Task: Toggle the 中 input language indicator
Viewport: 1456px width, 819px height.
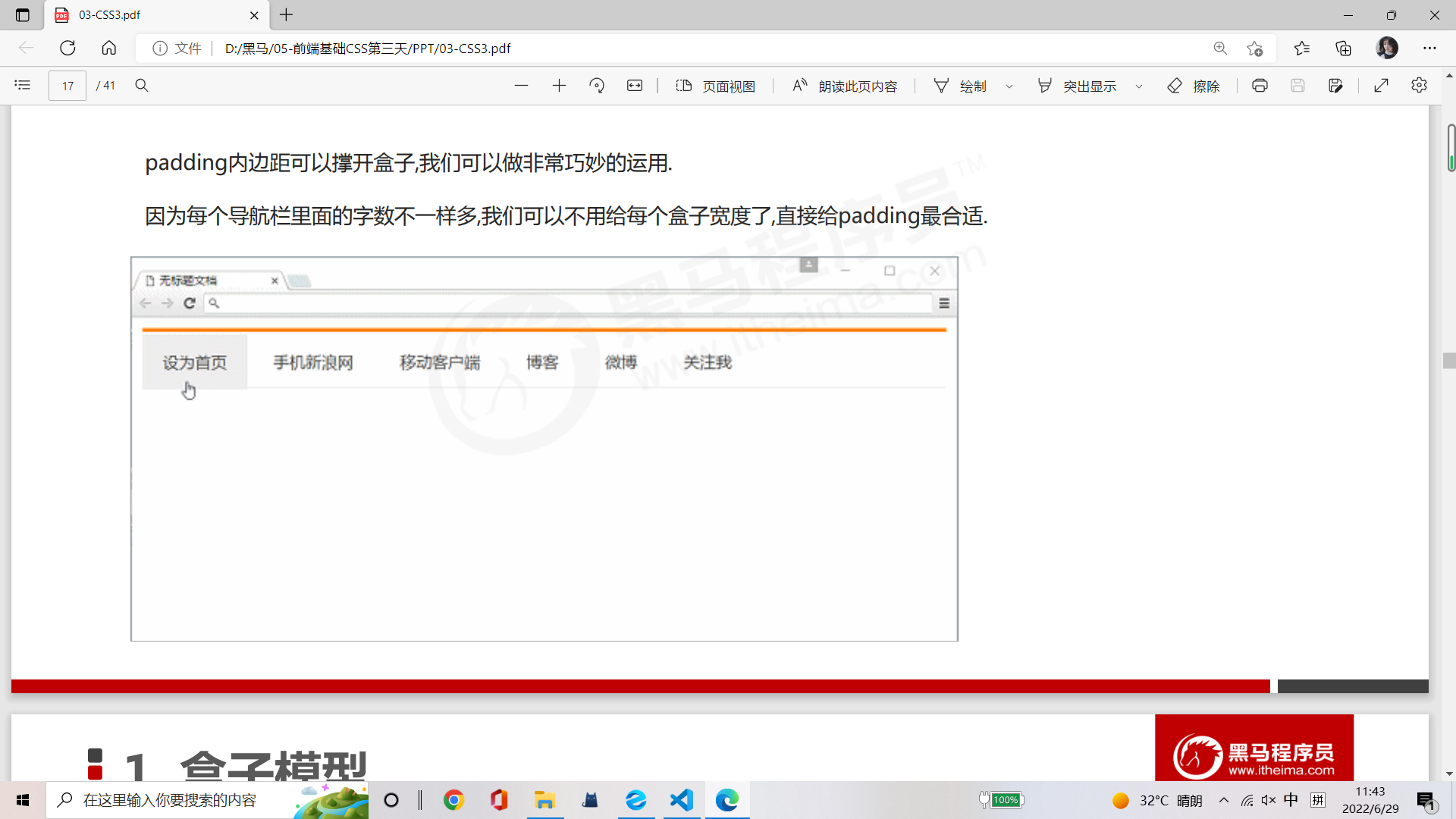Action: (x=1291, y=800)
